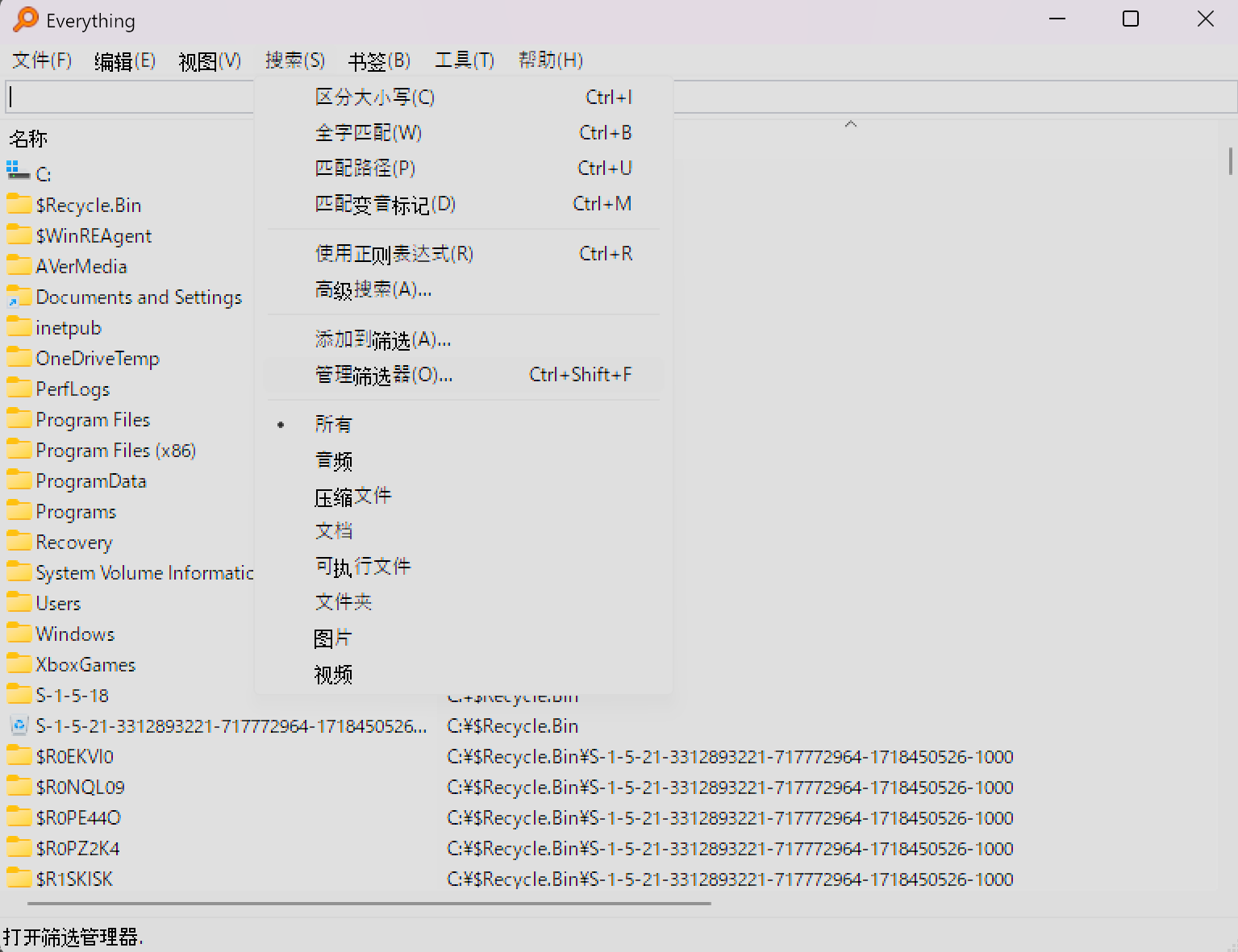Click the AVerMedia folder icon
Viewport: 1238px width, 952px height.
point(19,264)
